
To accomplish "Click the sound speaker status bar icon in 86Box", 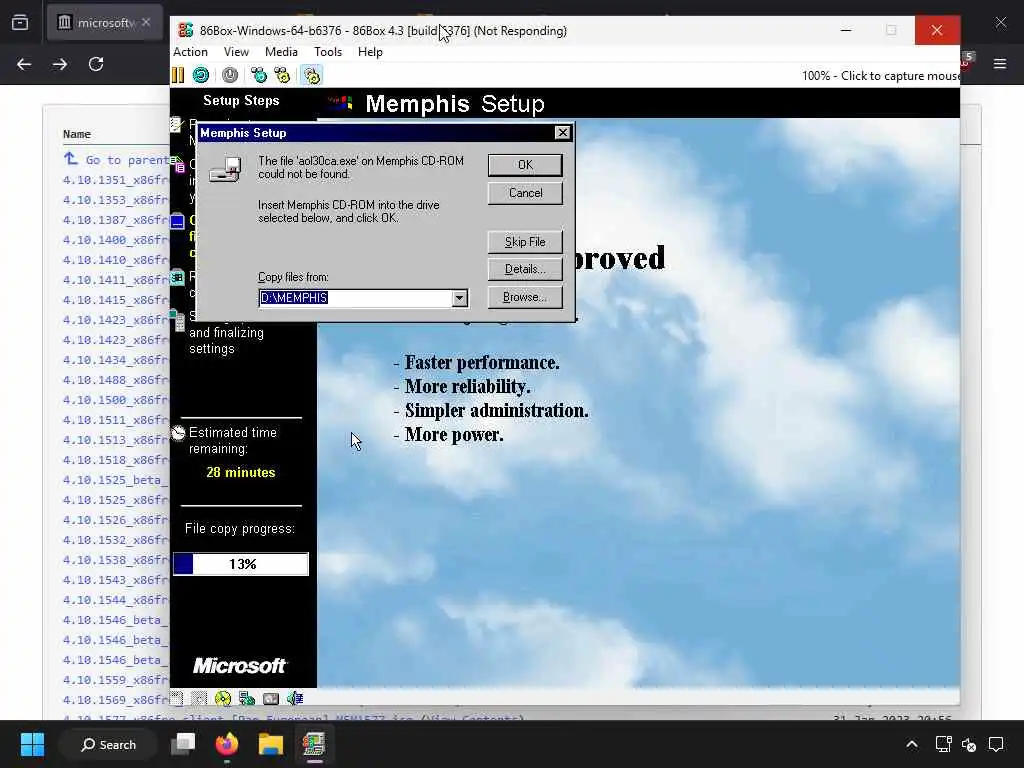I will (x=295, y=698).
